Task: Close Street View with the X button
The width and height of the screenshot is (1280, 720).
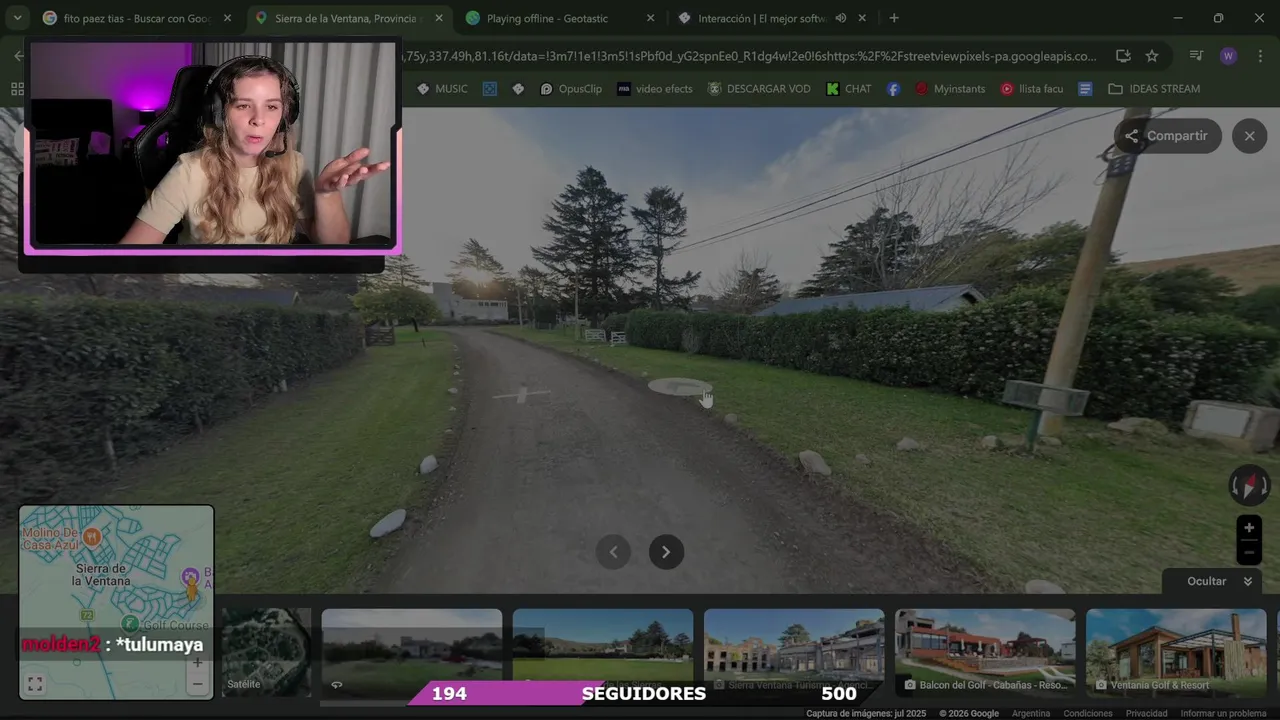Action: 1249,136
